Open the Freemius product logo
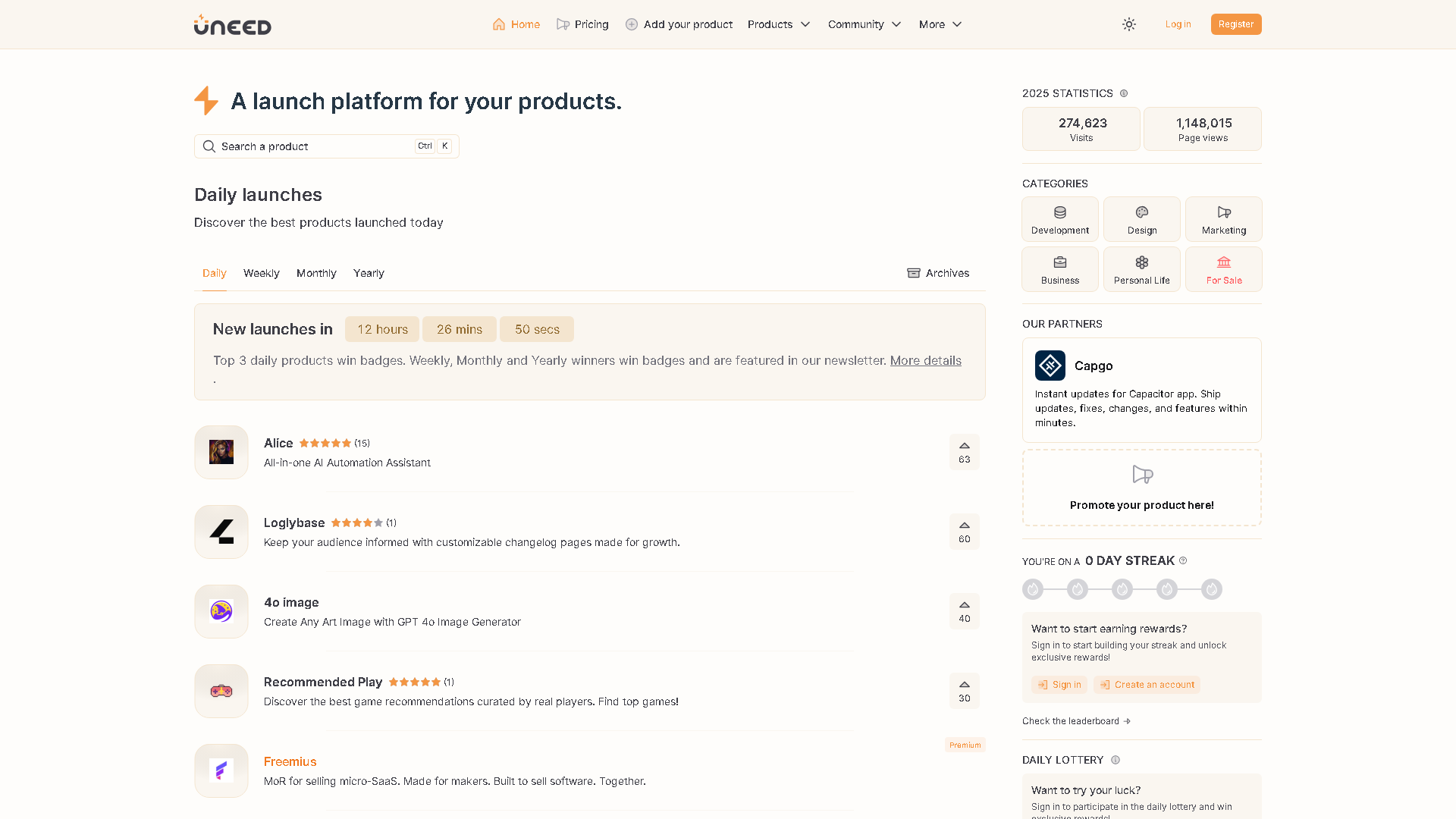Viewport: 1456px width, 819px height. pos(221,770)
